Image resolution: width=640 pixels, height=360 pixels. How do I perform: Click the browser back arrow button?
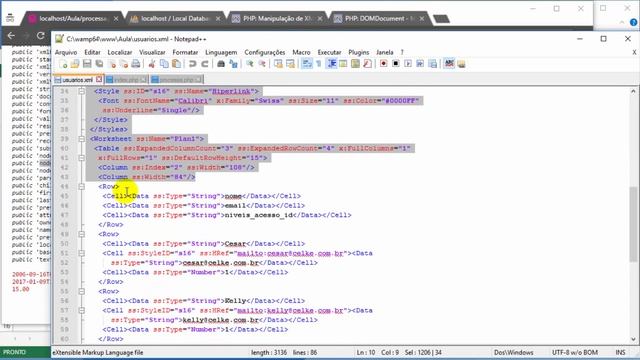point(11,36)
